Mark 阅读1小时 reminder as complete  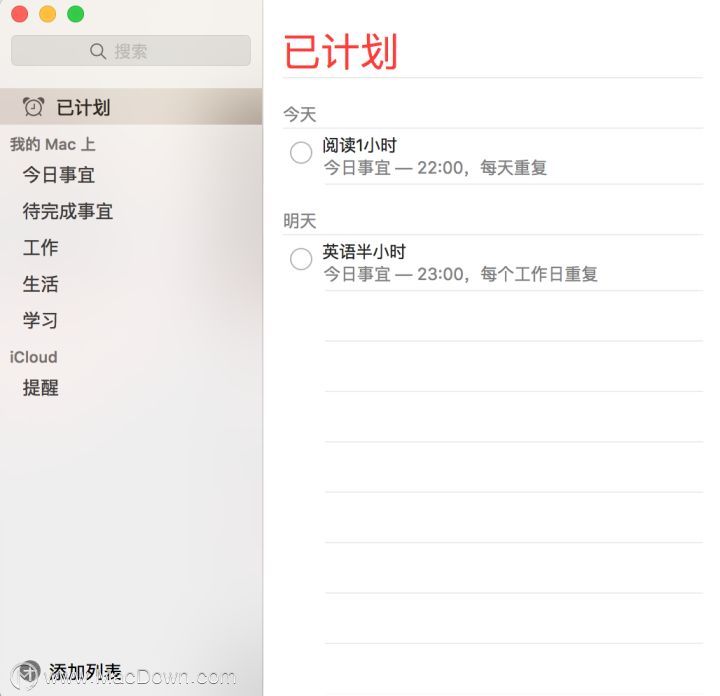point(301,152)
